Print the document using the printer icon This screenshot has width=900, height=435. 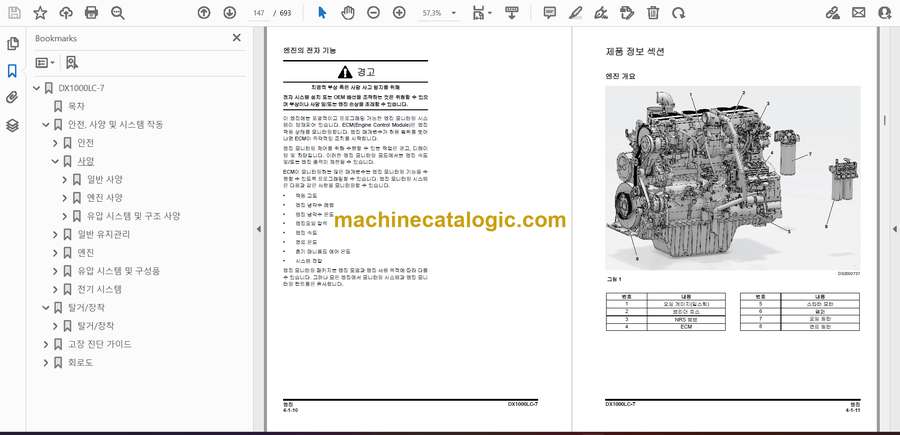tap(91, 13)
